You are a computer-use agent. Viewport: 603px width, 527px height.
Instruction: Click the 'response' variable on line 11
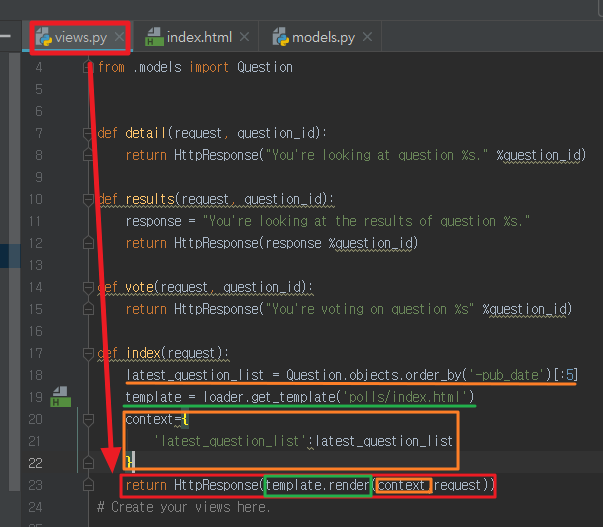point(153,221)
